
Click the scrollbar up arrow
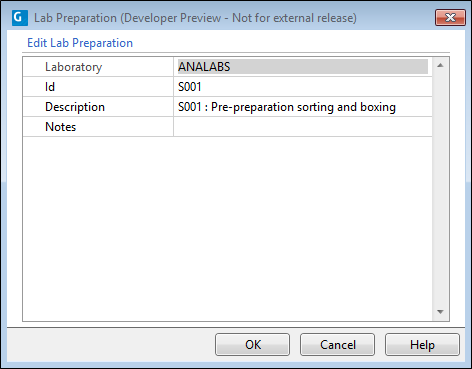(x=440, y=65)
